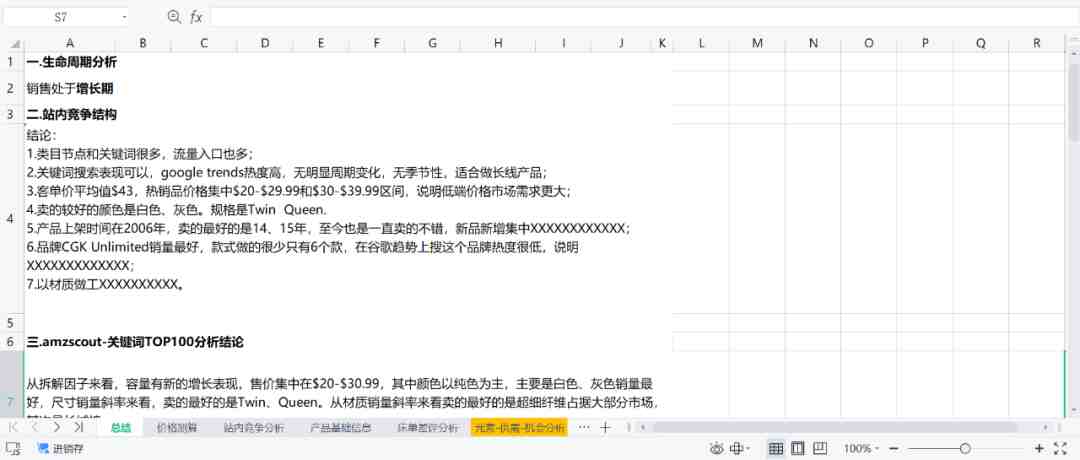Add a new sheet with plus button
The width and height of the screenshot is (1080, 460).
point(605,428)
